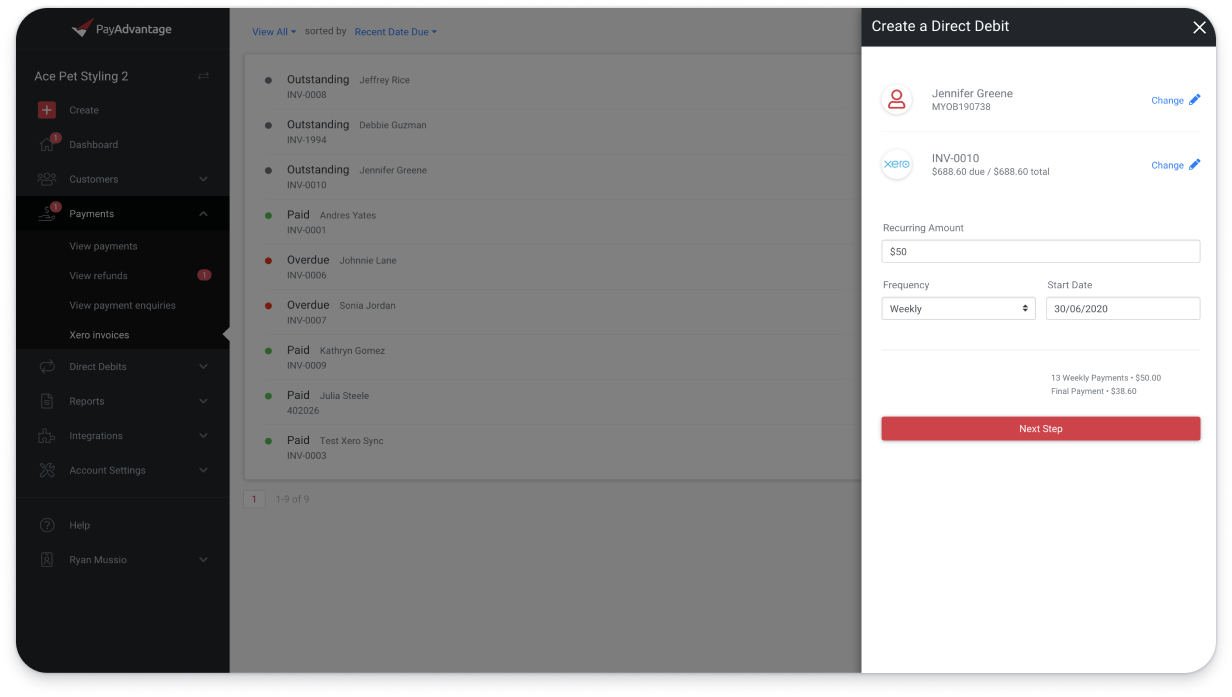Open the Recent Date Due sort dropdown

tap(396, 32)
